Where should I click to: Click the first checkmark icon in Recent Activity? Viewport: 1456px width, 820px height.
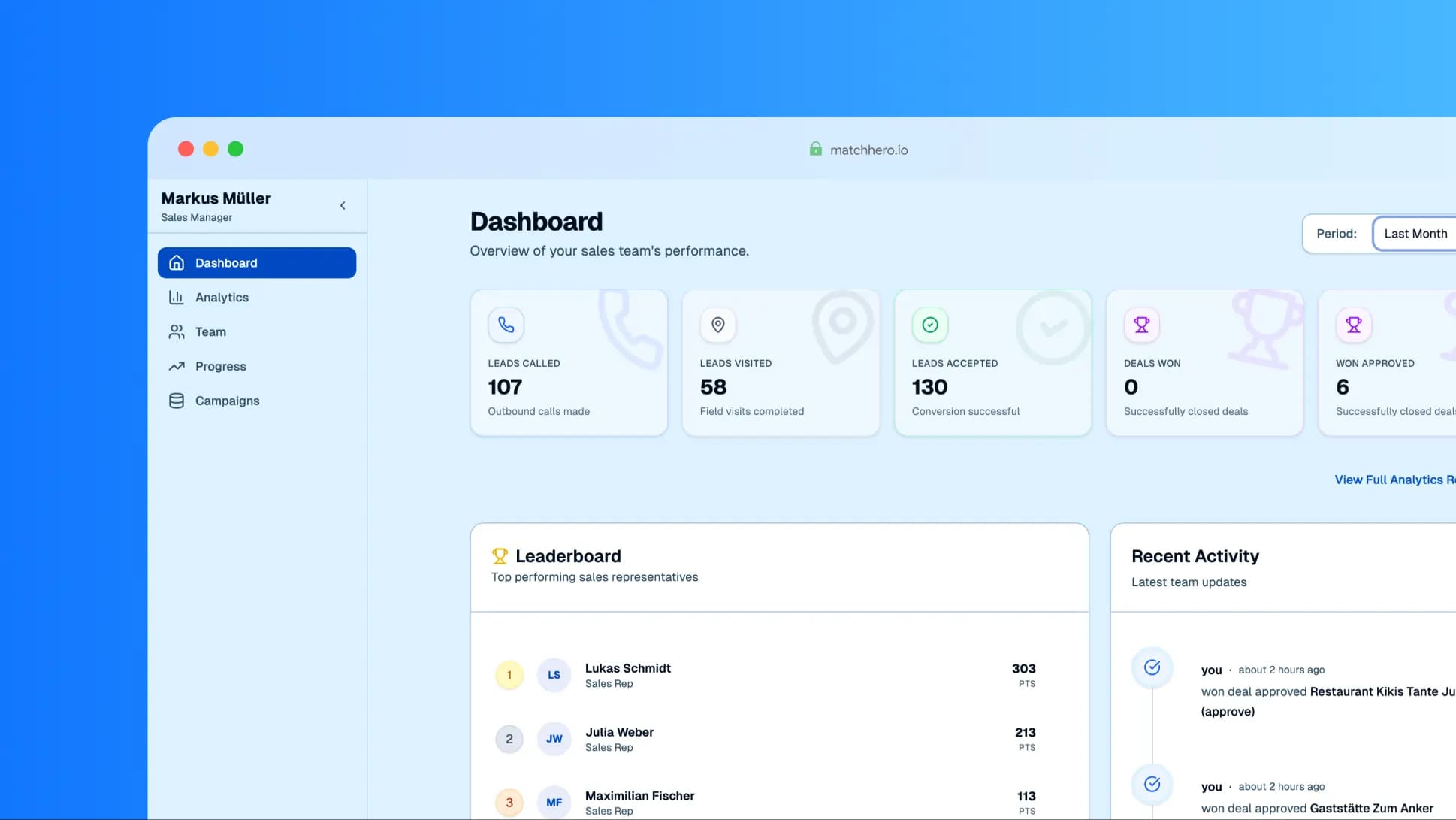click(1152, 667)
